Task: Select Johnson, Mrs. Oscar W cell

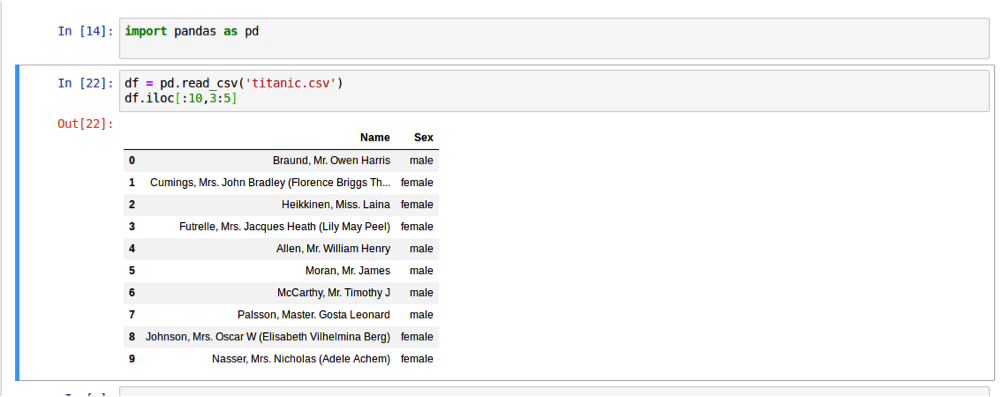Action: [268, 336]
